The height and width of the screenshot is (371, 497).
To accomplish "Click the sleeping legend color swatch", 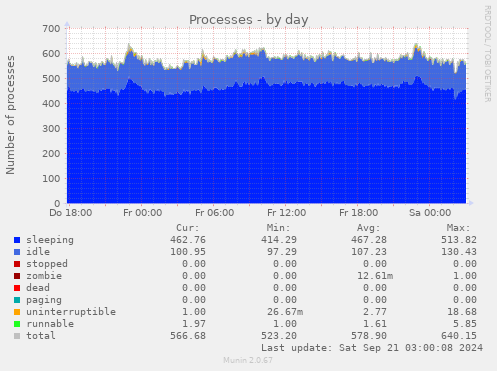I will (17, 240).
